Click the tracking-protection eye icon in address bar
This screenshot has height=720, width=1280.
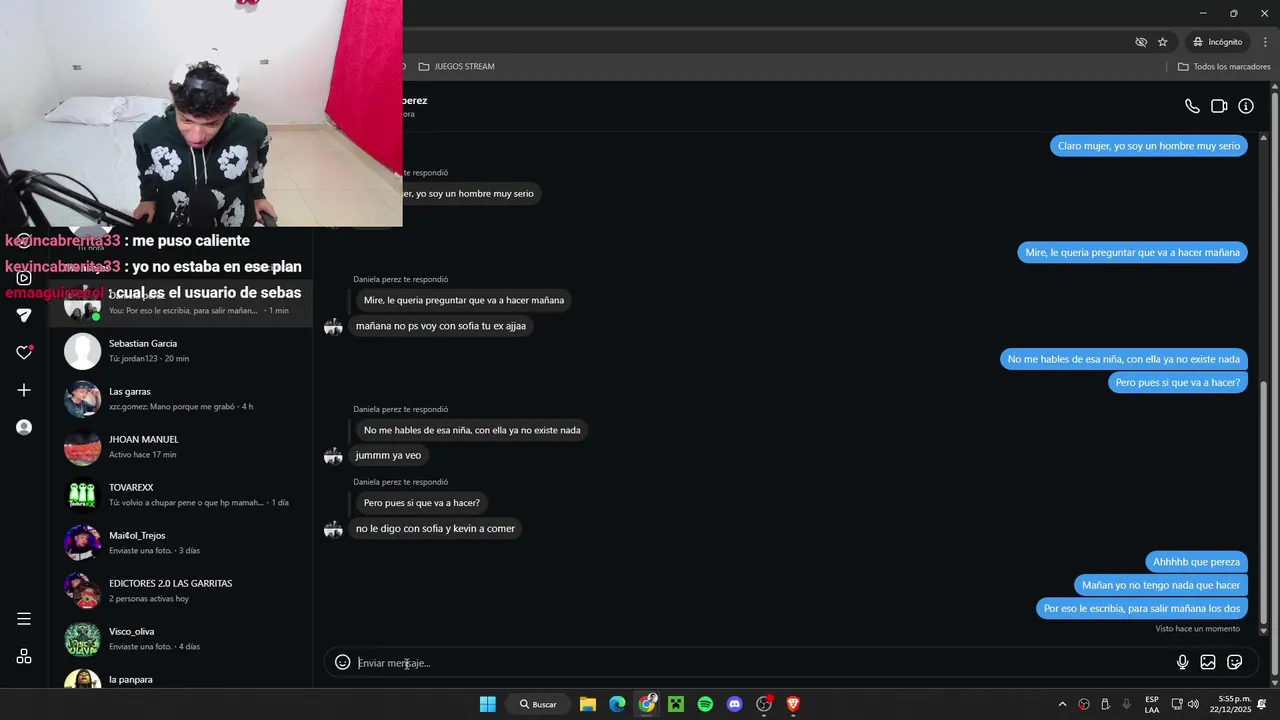[x=1141, y=42]
